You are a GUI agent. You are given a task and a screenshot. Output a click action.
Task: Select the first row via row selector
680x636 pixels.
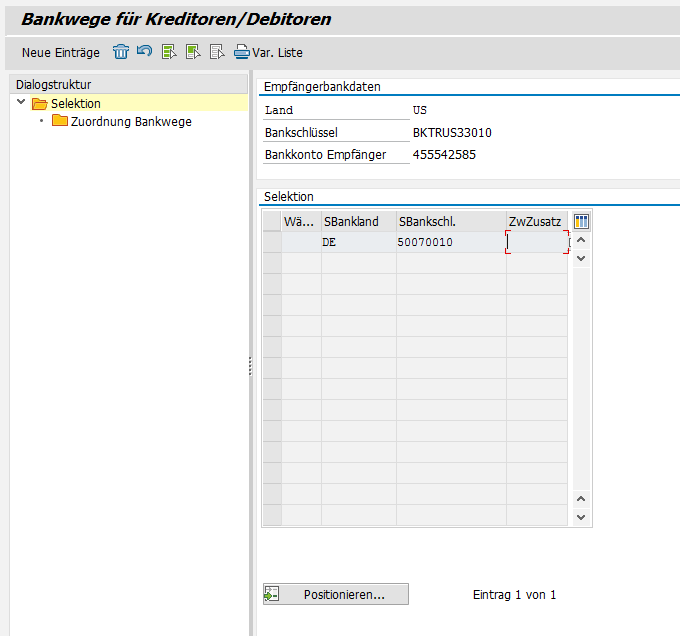[271, 242]
